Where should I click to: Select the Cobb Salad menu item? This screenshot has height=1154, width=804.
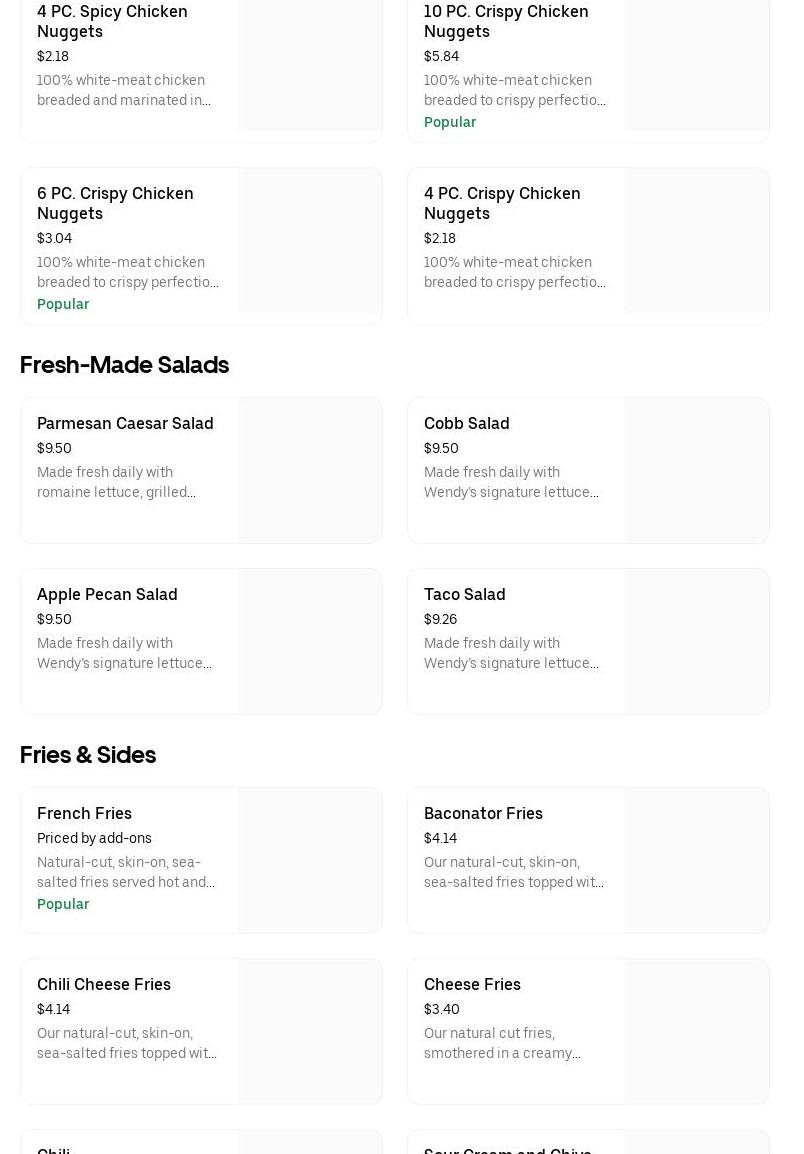tap(466, 424)
